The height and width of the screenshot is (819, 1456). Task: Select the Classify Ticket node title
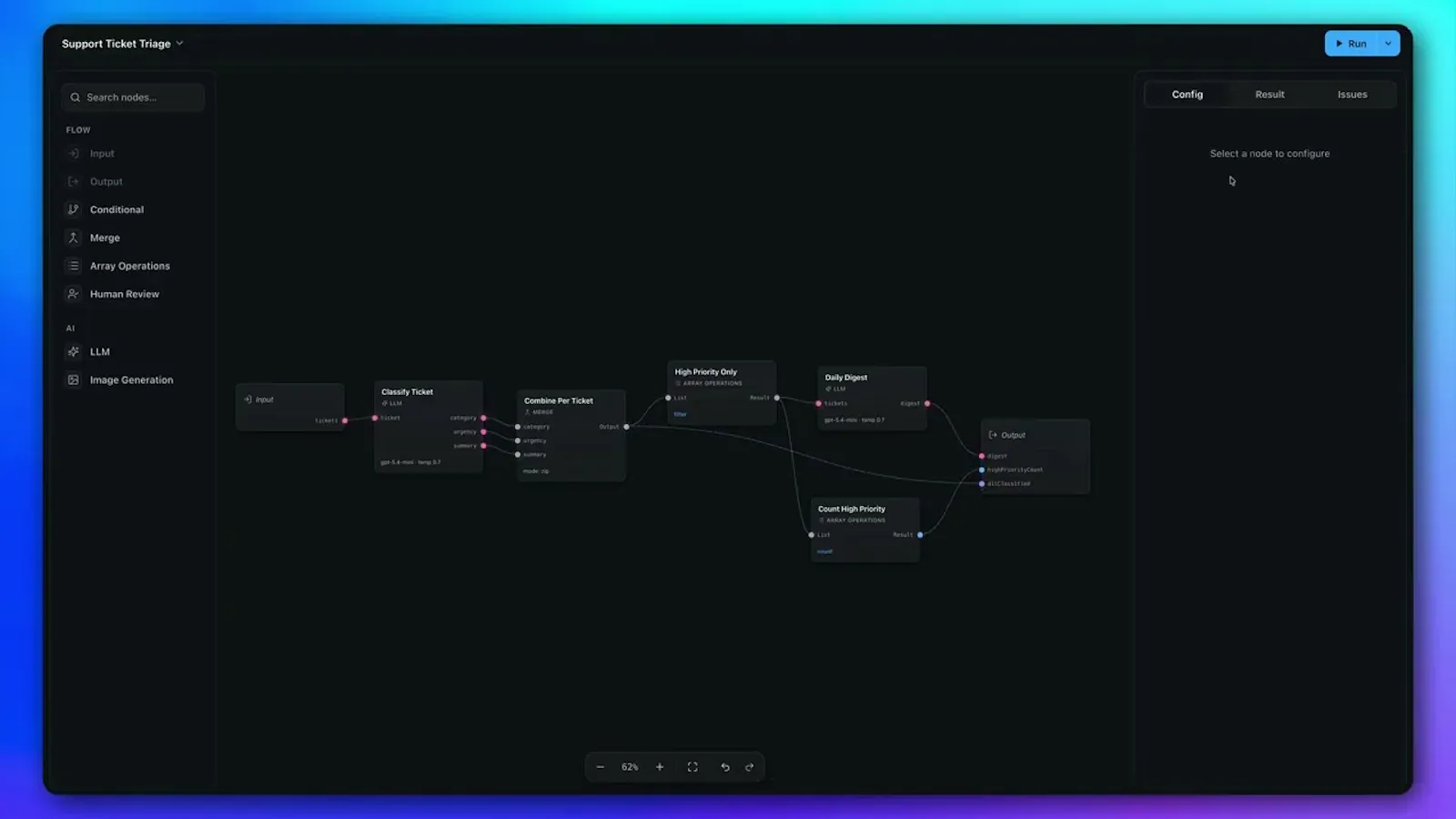click(407, 392)
